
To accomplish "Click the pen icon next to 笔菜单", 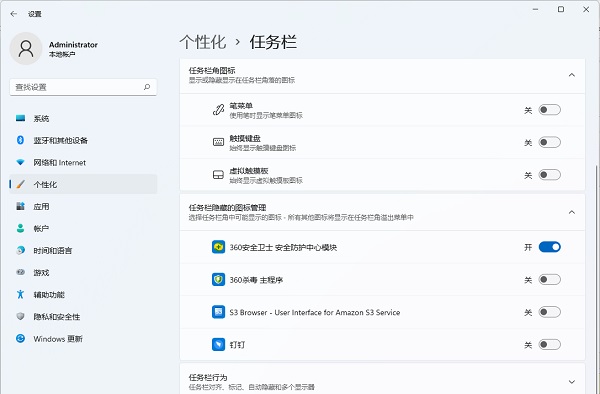I will point(218,110).
